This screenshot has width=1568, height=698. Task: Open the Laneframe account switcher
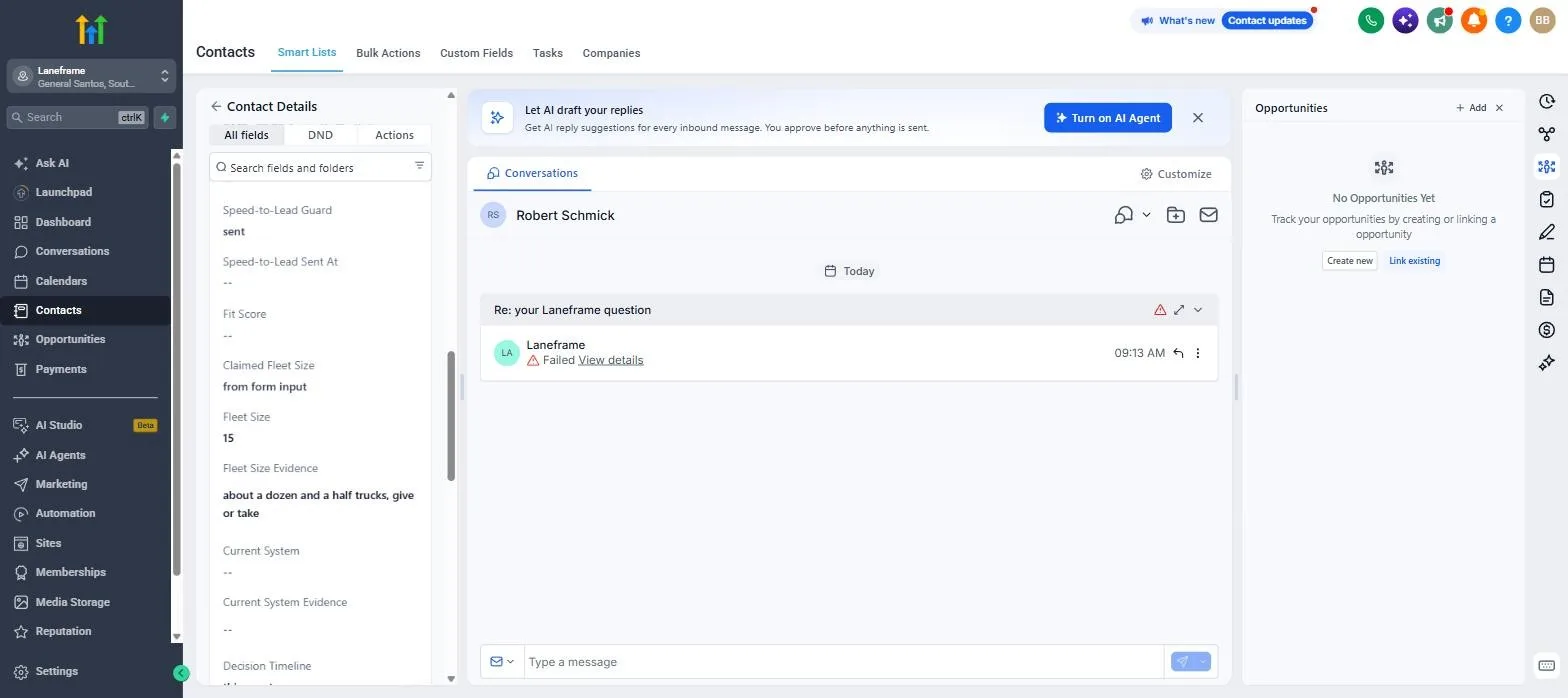point(92,77)
